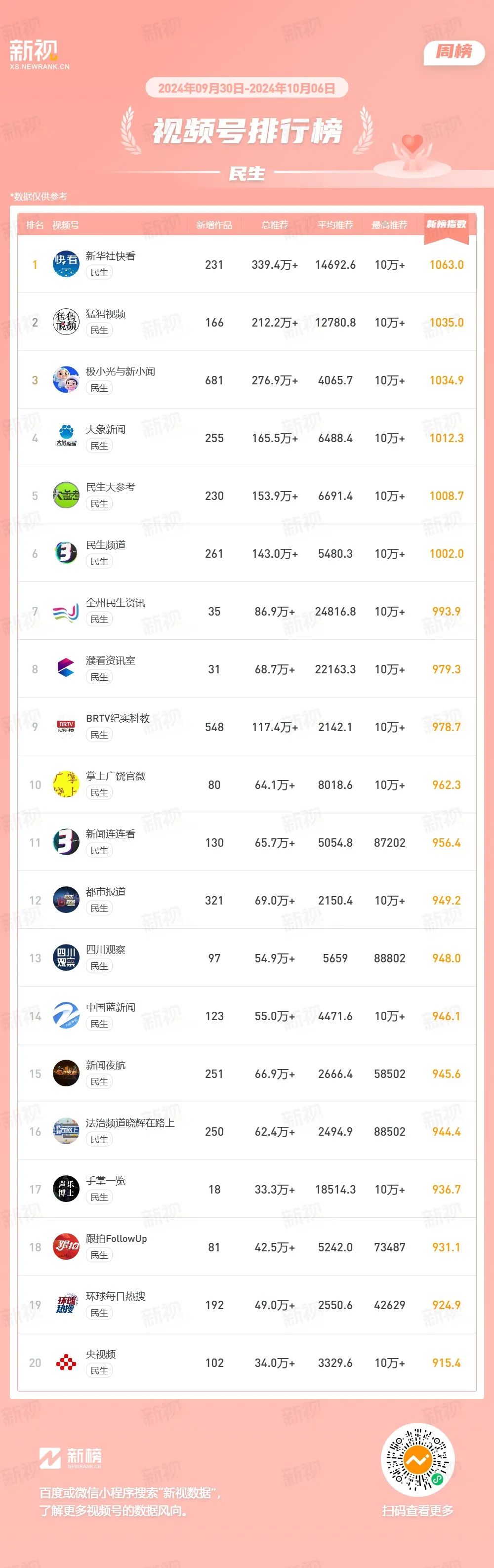The height and width of the screenshot is (1568, 494).
Task: Click the date range 2024年09月30日 pill
Action: [x=247, y=88]
